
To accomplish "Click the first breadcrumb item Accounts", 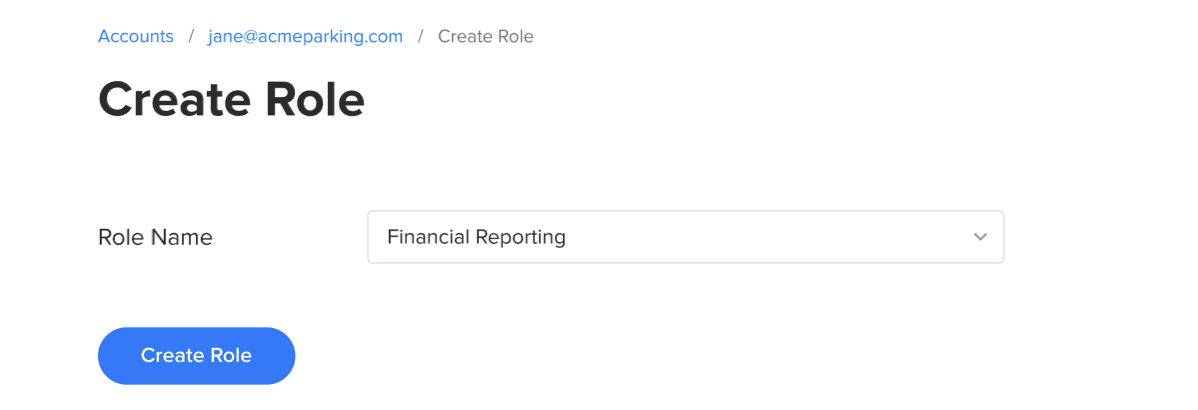I will point(135,37).
